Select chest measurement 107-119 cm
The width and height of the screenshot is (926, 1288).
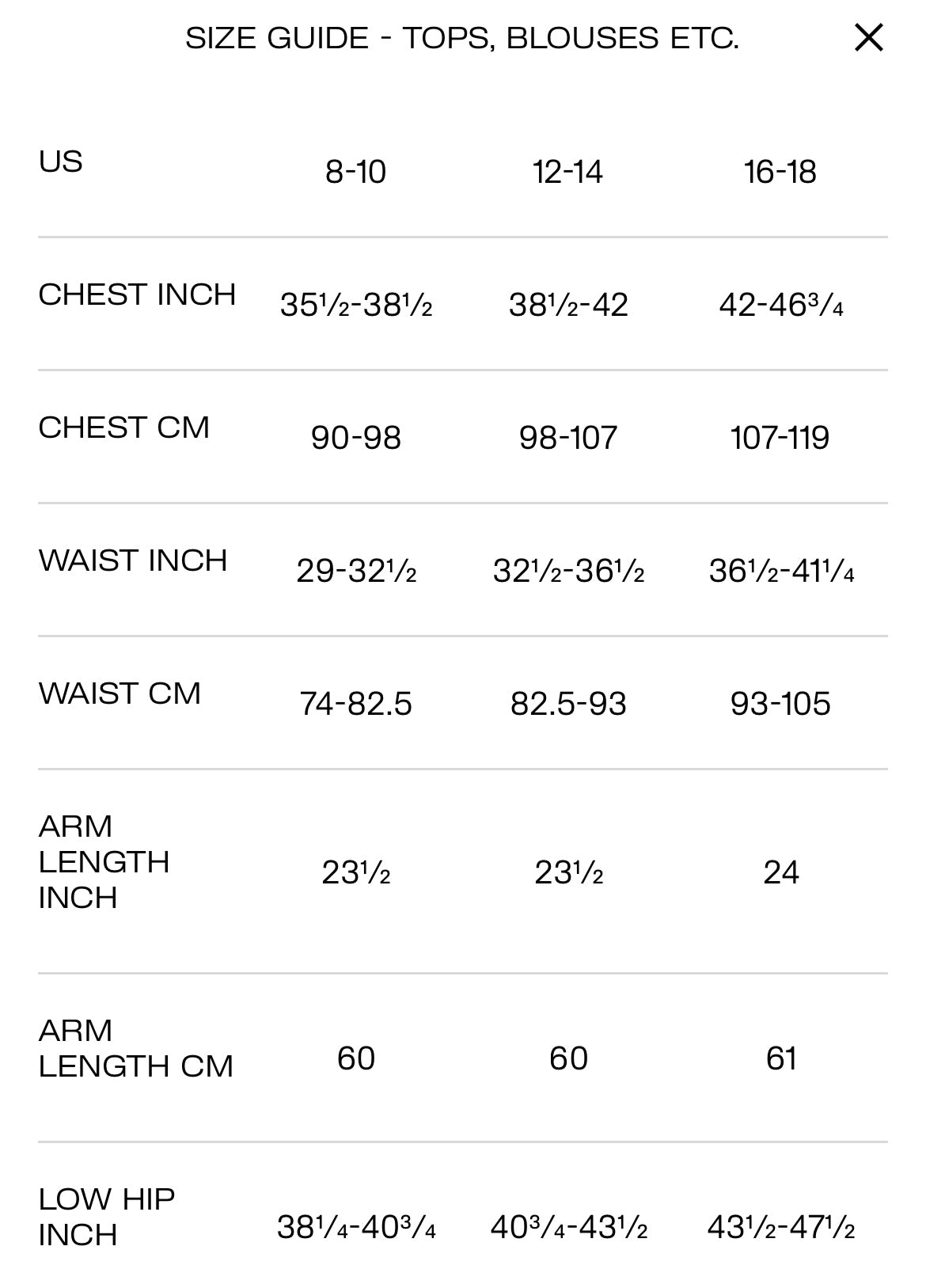point(780,438)
